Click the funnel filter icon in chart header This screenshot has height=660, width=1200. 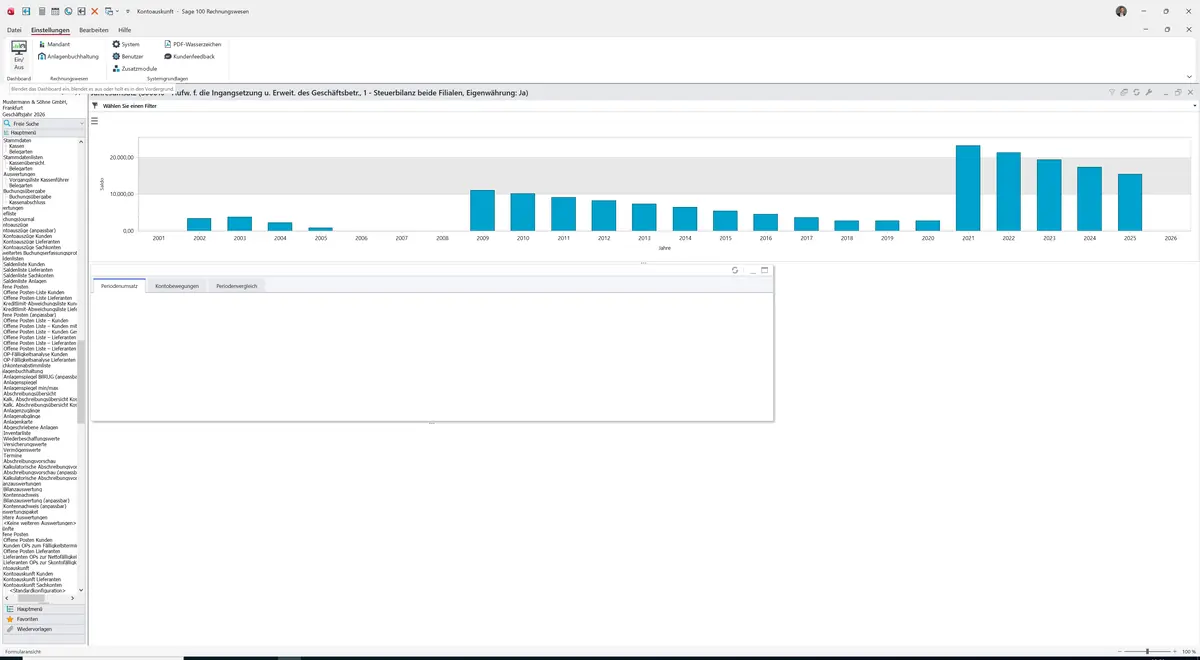[1112, 92]
